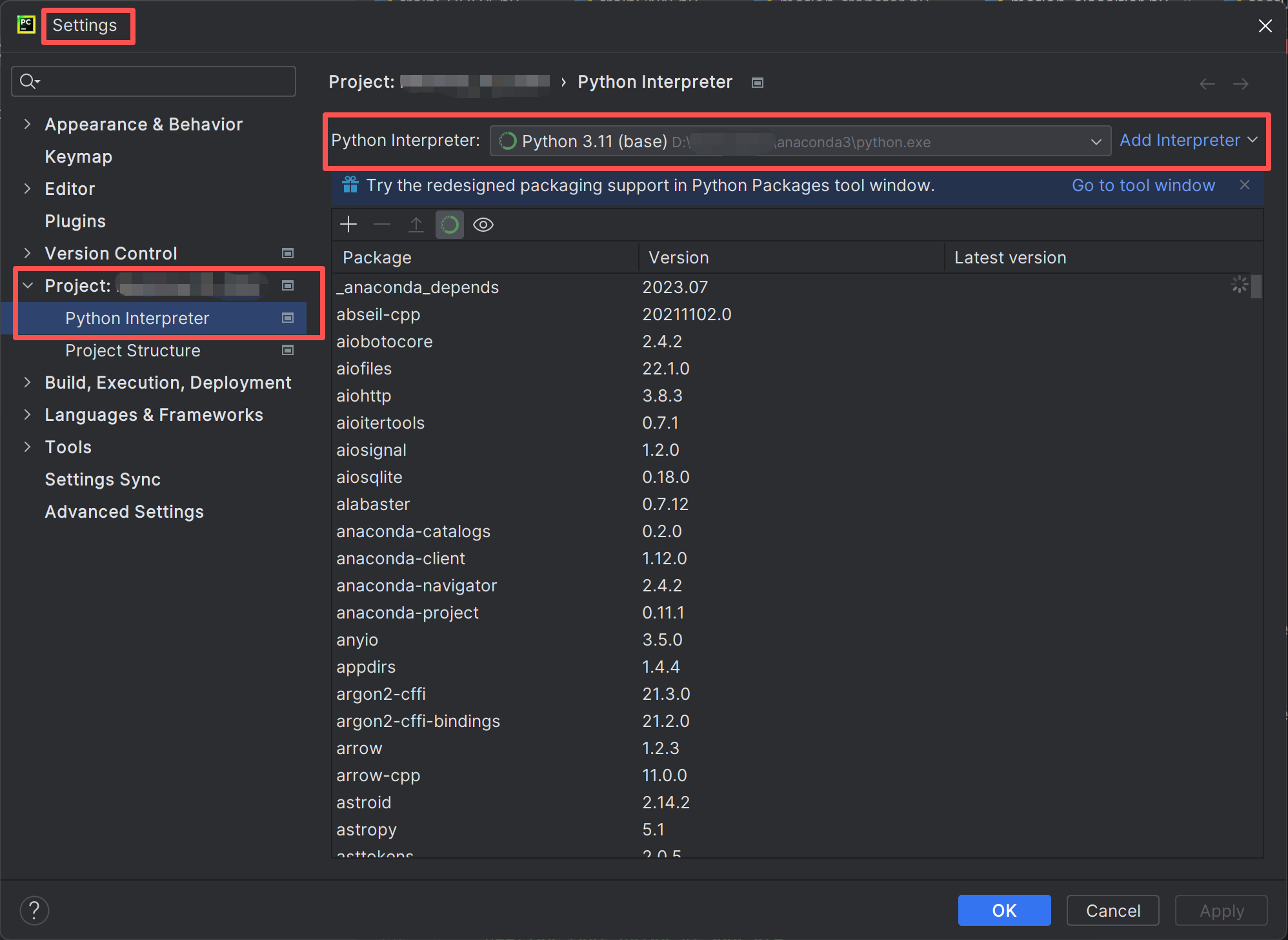Select the aiofiles package row
This screenshot has height=940, width=1288.
point(792,369)
